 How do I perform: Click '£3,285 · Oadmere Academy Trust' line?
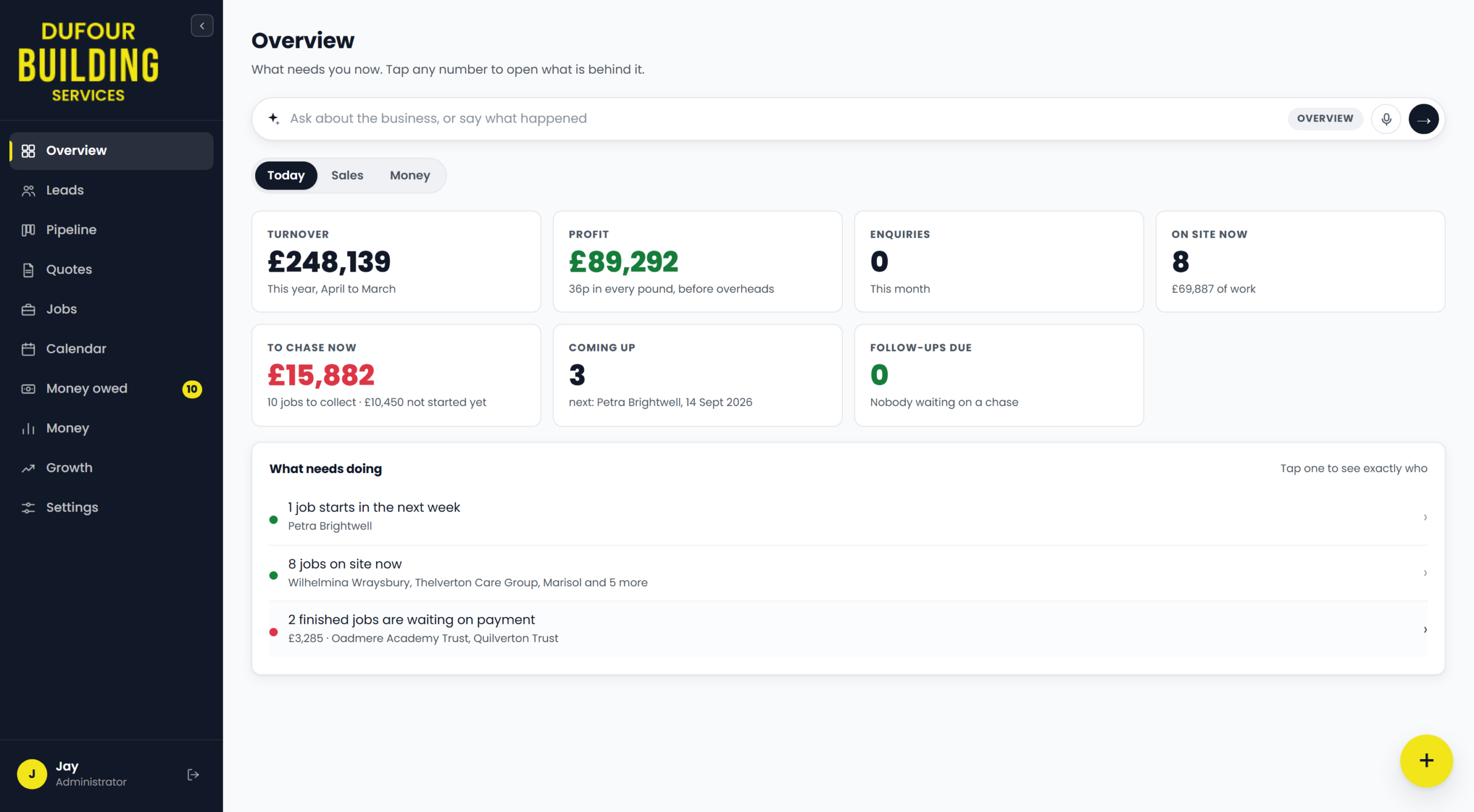point(423,638)
